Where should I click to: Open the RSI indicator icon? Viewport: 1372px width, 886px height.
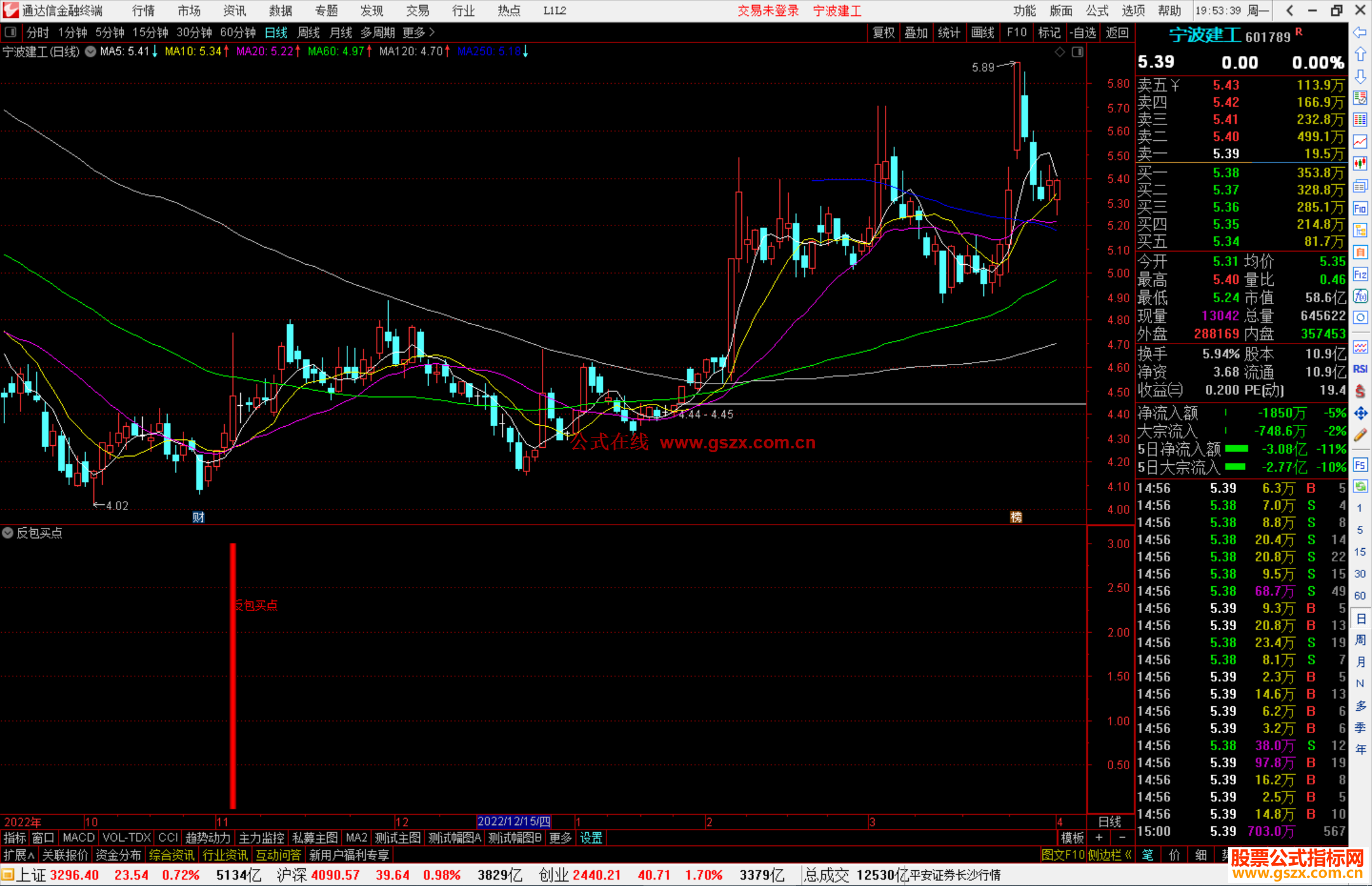[1360, 369]
